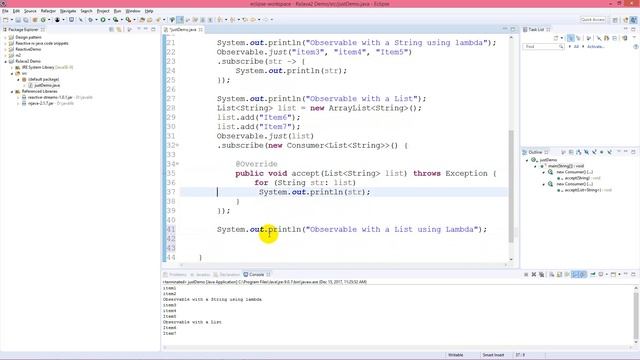
Task: Click the green Run button in toolbar
Action: tap(103, 20)
